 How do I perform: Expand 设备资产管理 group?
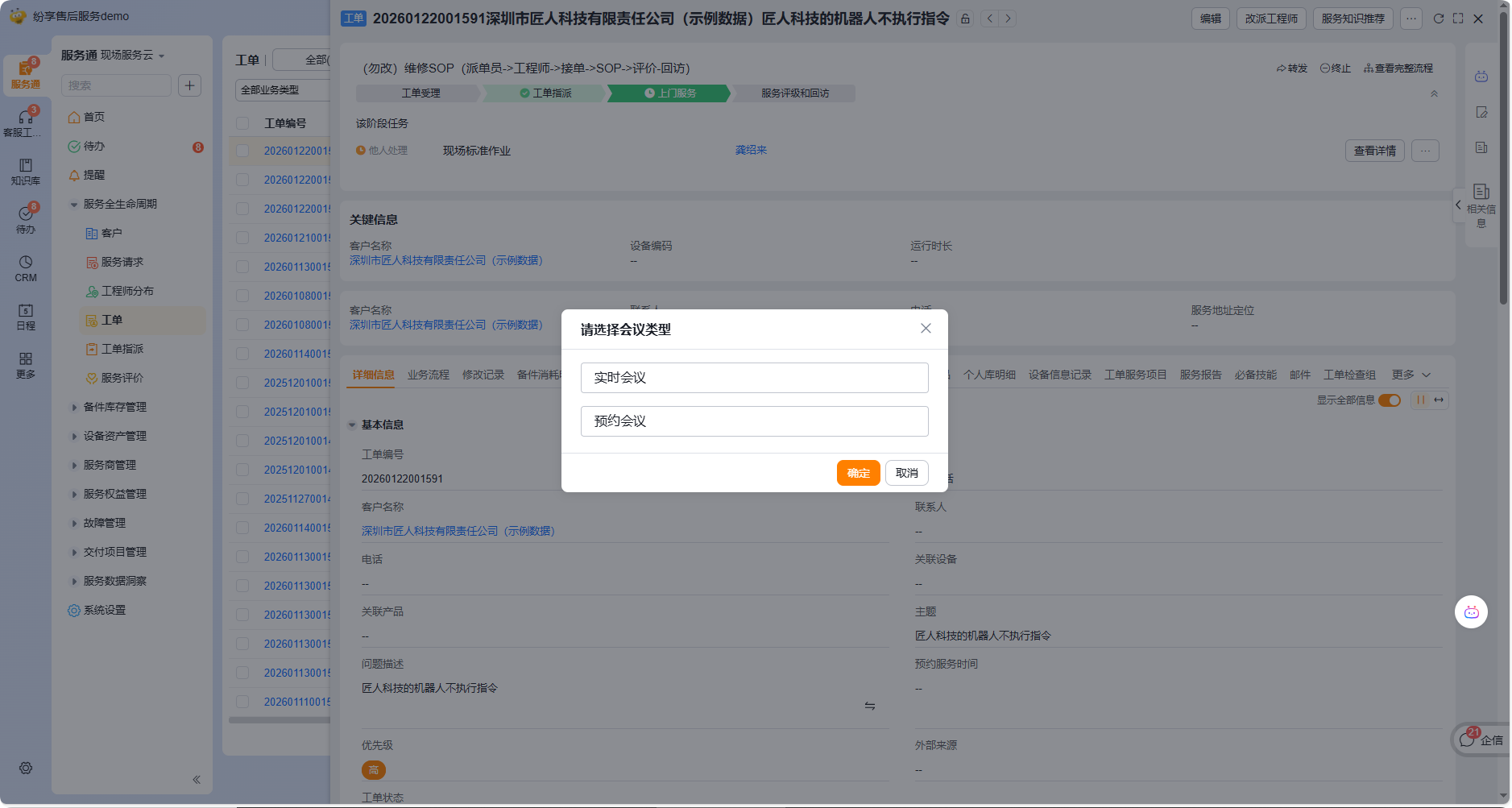tap(74, 437)
